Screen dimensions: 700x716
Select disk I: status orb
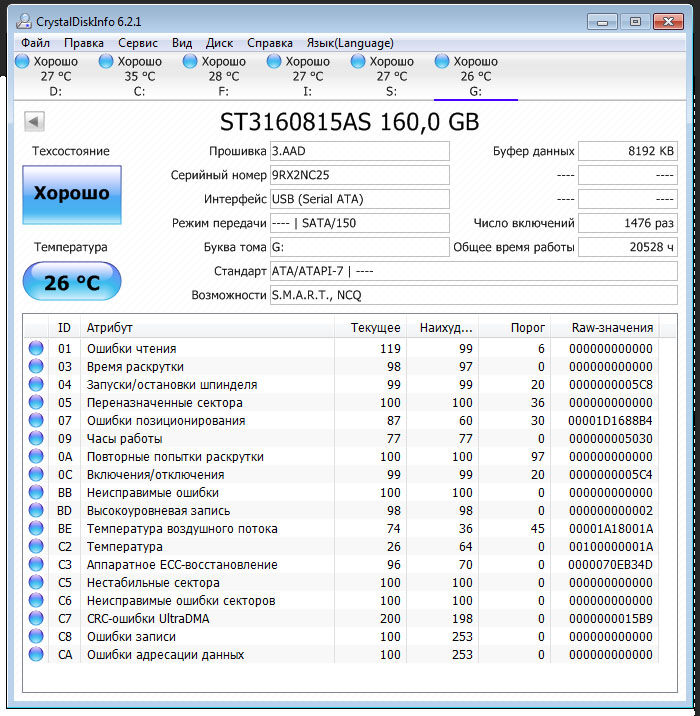tap(274, 61)
